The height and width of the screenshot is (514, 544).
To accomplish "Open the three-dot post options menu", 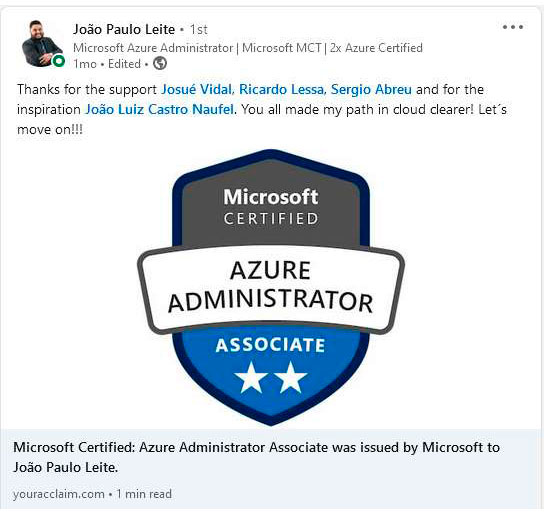I will 513,27.
